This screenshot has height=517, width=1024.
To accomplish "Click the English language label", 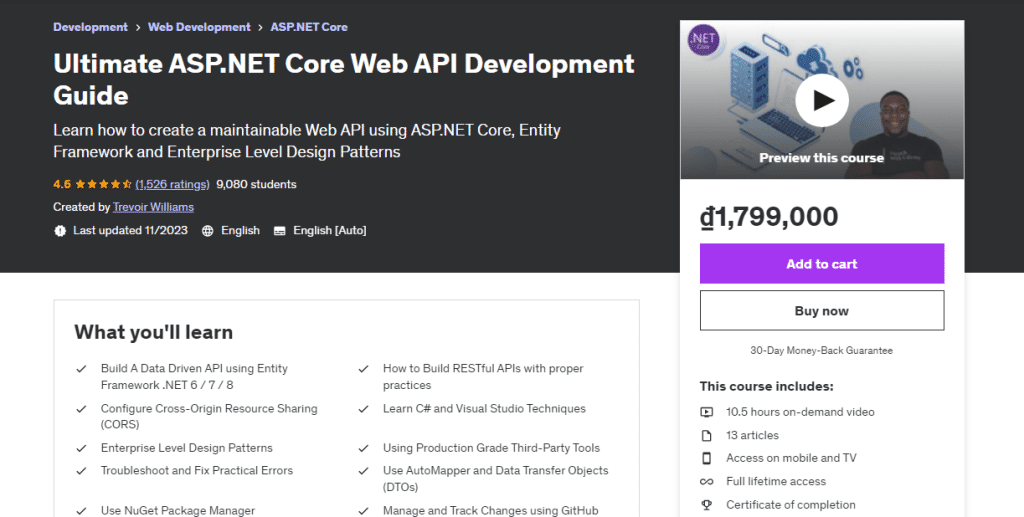I will point(240,230).
